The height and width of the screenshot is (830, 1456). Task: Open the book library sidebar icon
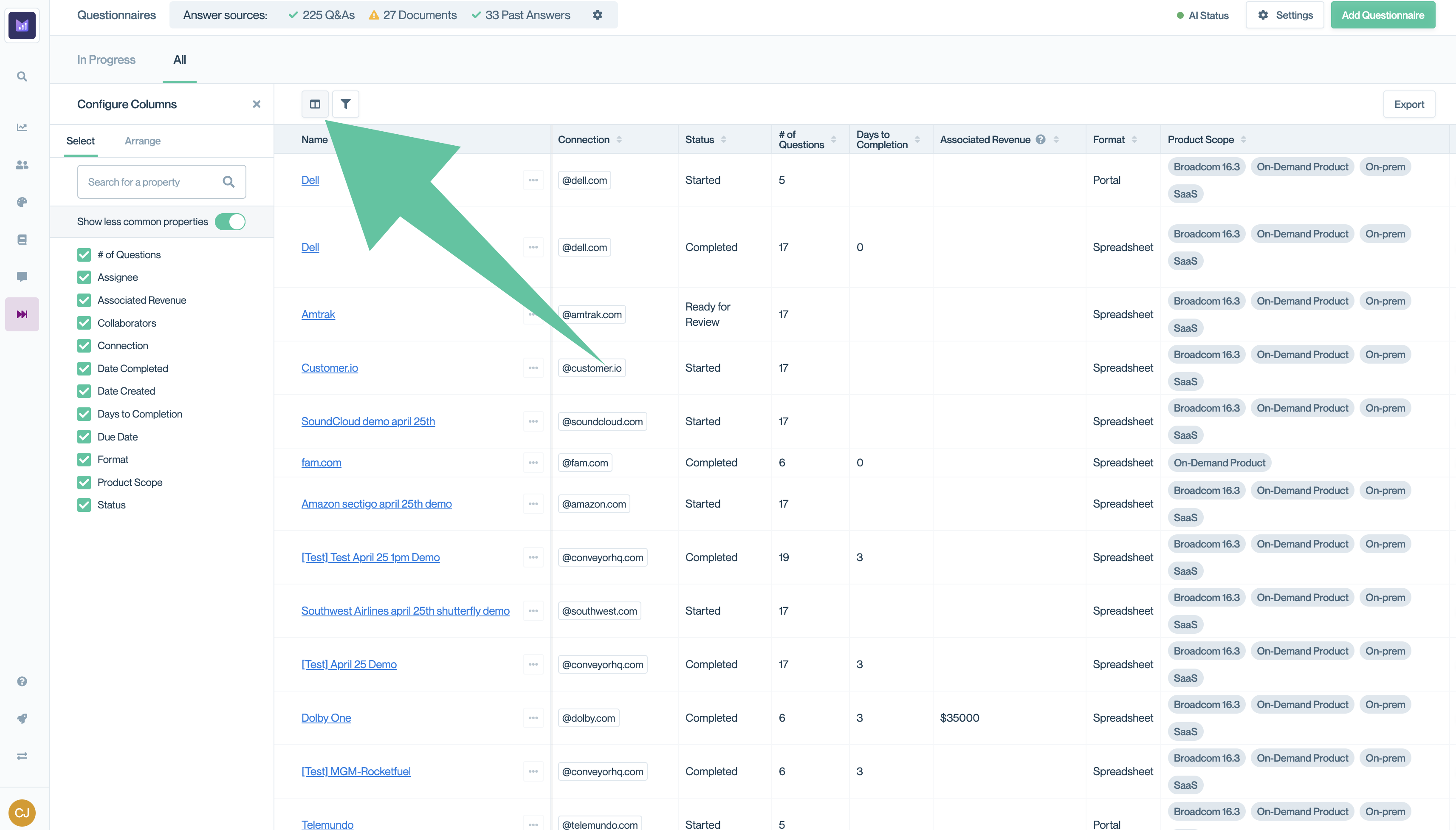click(22, 240)
